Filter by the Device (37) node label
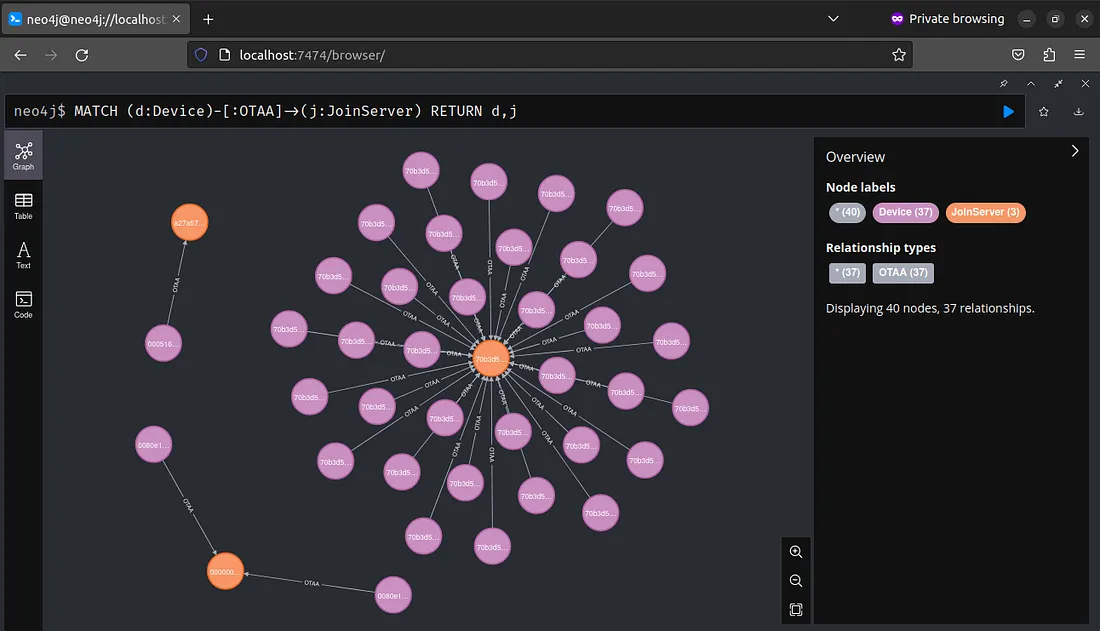1100x631 pixels. point(904,212)
